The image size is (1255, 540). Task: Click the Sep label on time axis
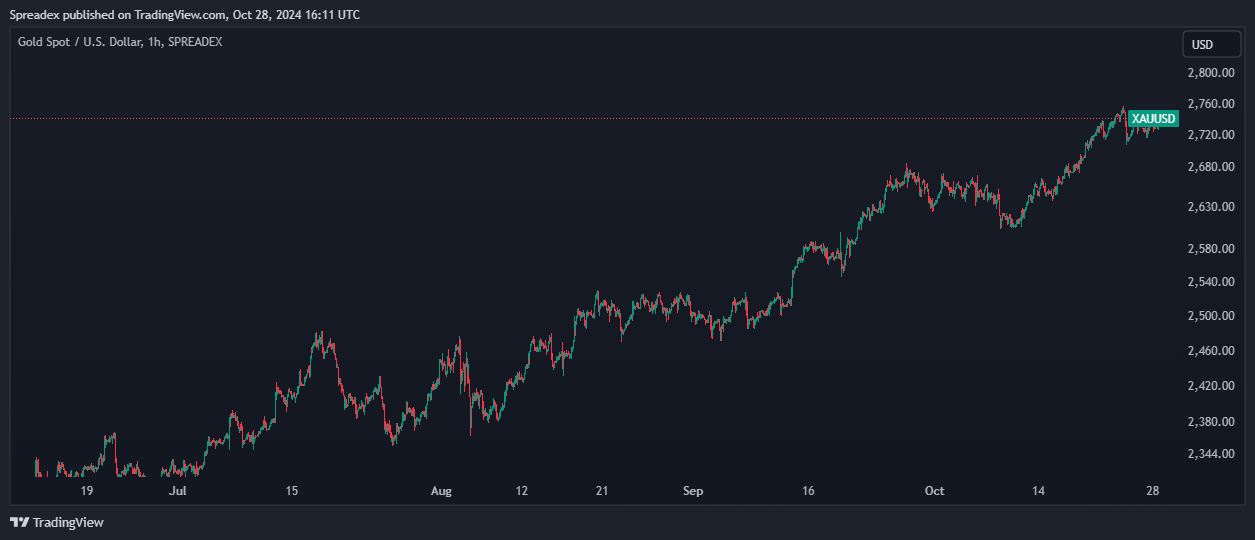(693, 491)
